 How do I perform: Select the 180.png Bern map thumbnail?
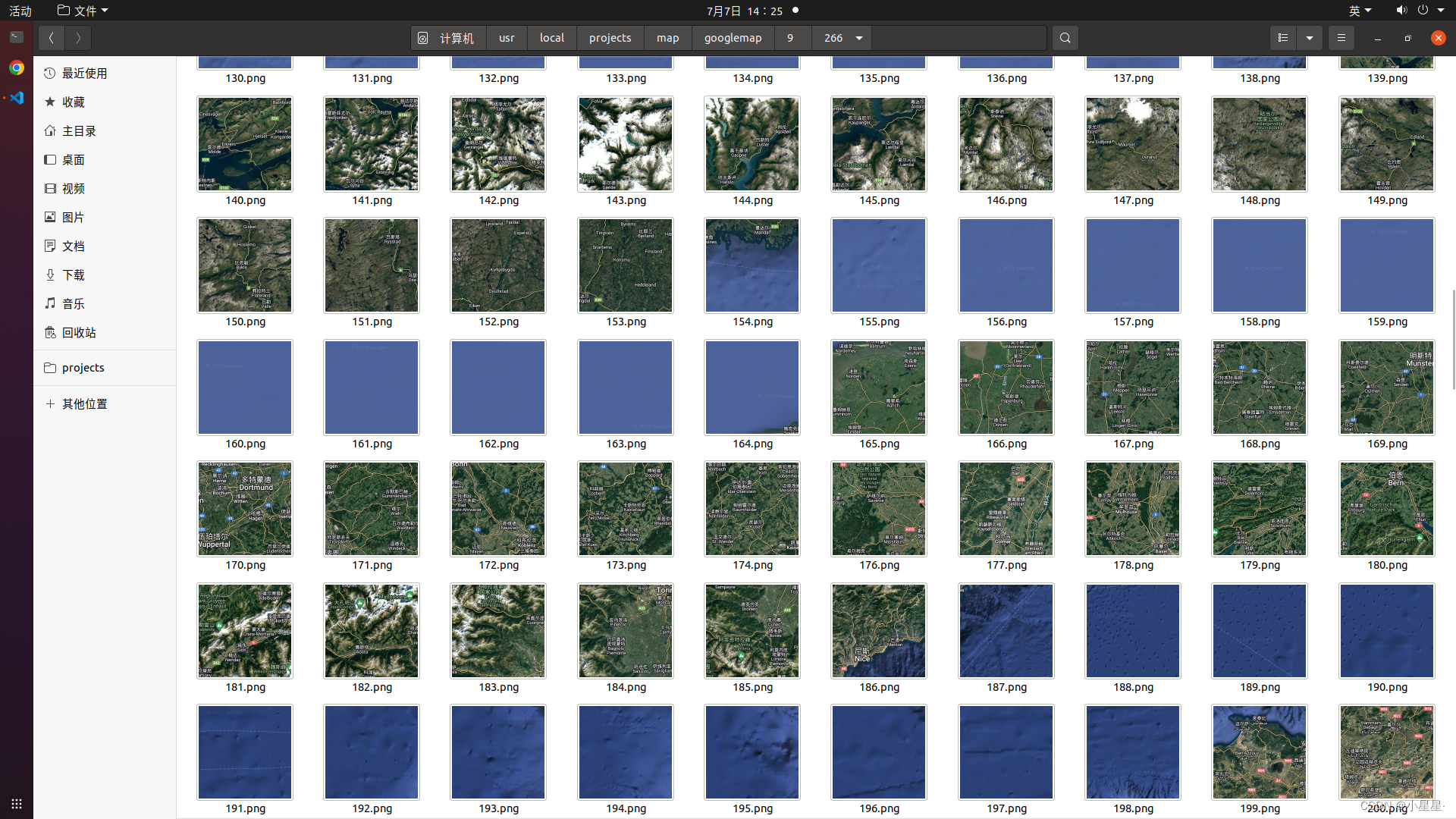pos(1386,509)
